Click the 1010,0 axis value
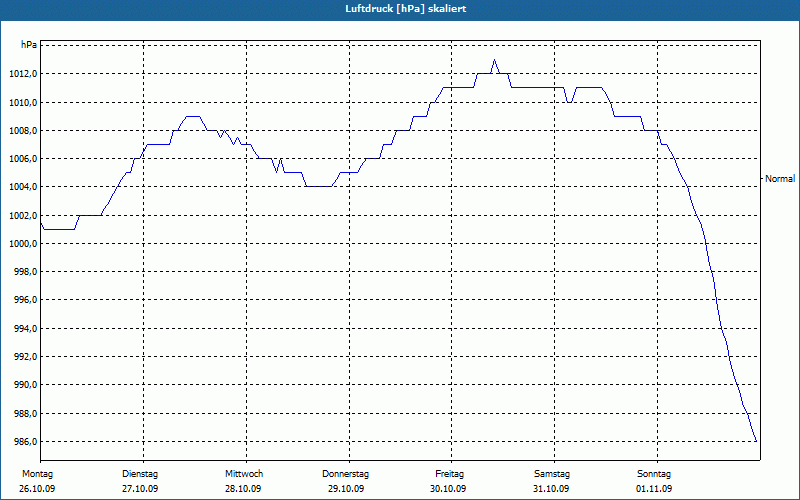The width and height of the screenshot is (800, 500). (x=23, y=103)
